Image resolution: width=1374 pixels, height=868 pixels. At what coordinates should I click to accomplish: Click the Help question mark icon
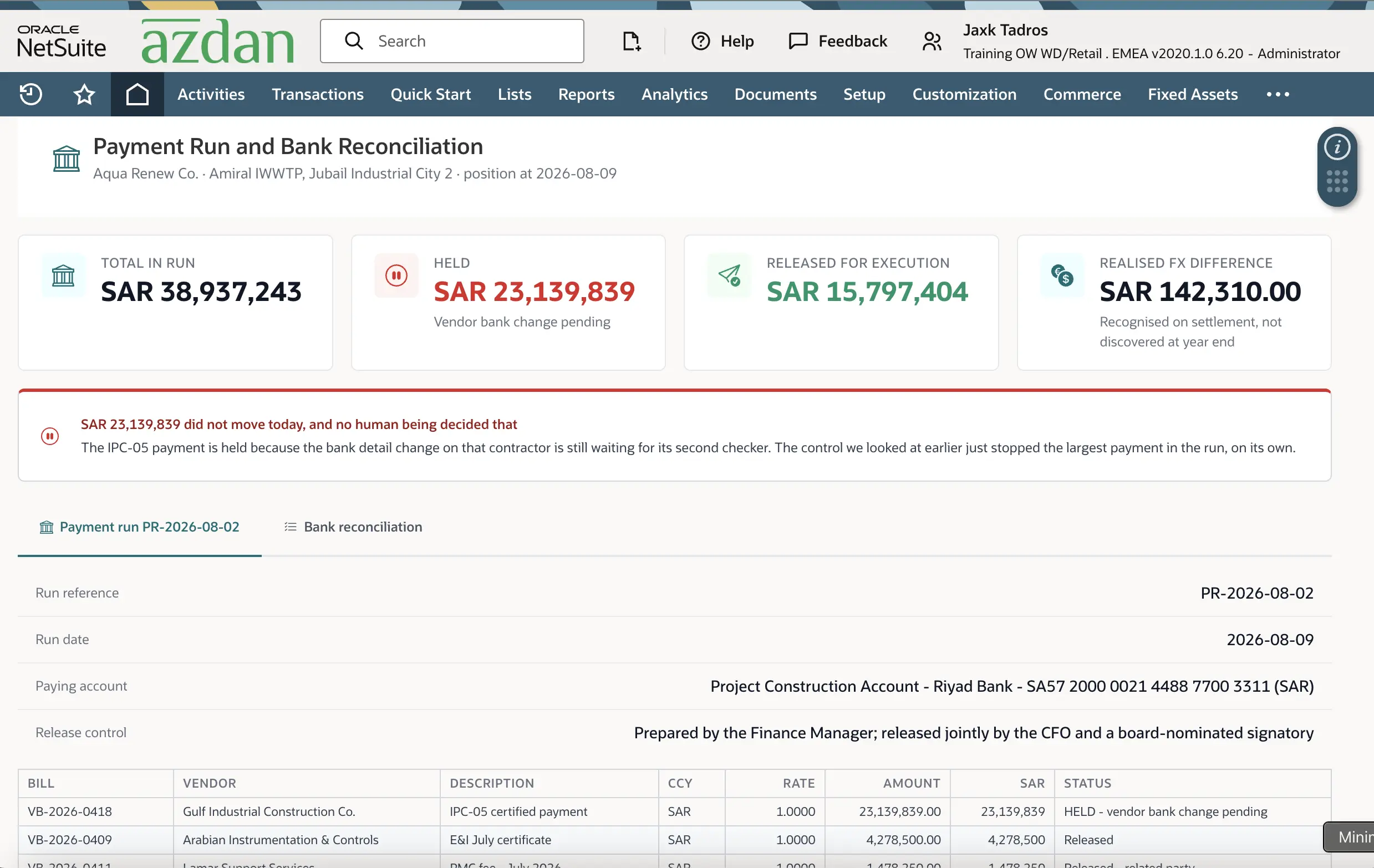click(x=700, y=41)
